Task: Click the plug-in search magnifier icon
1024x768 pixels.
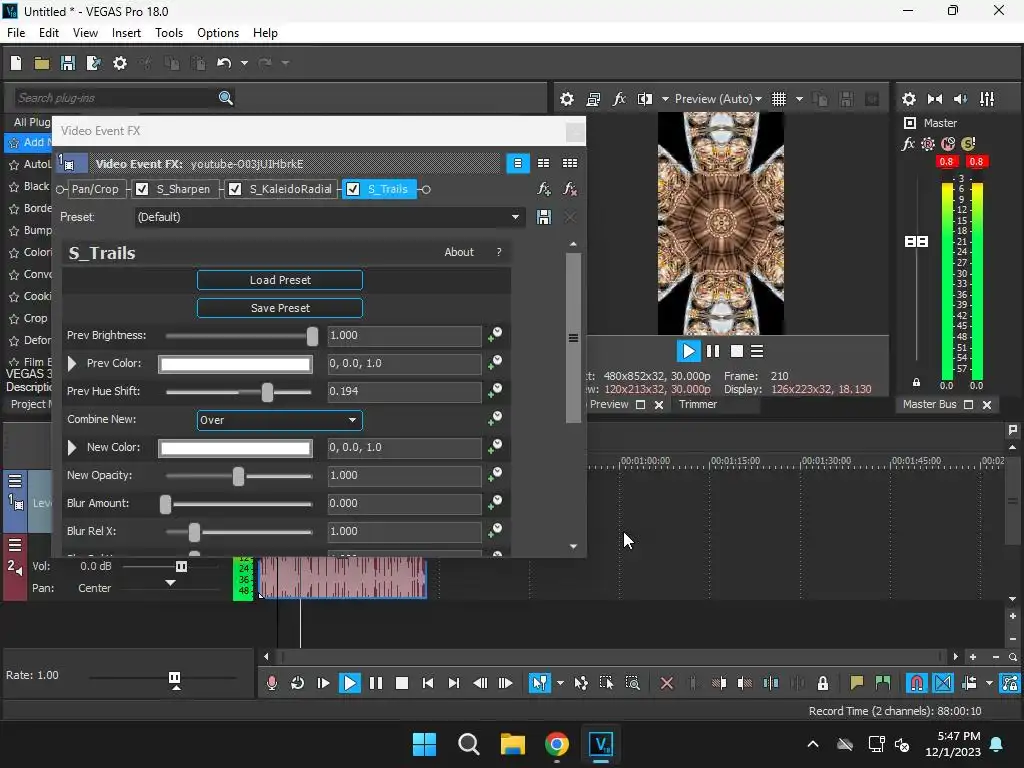Action: pos(225,98)
